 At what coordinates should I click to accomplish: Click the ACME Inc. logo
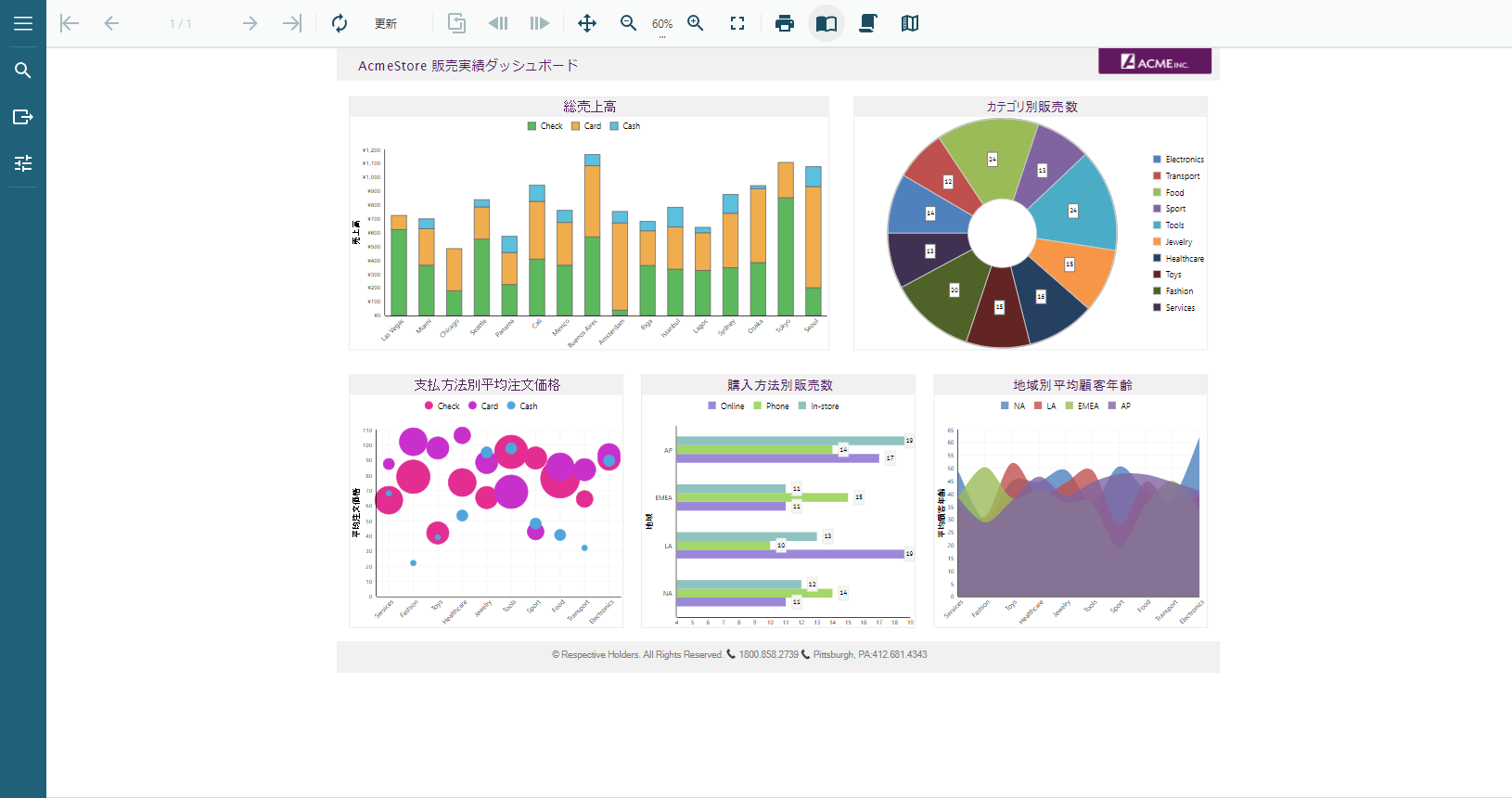click(1155, 61)
